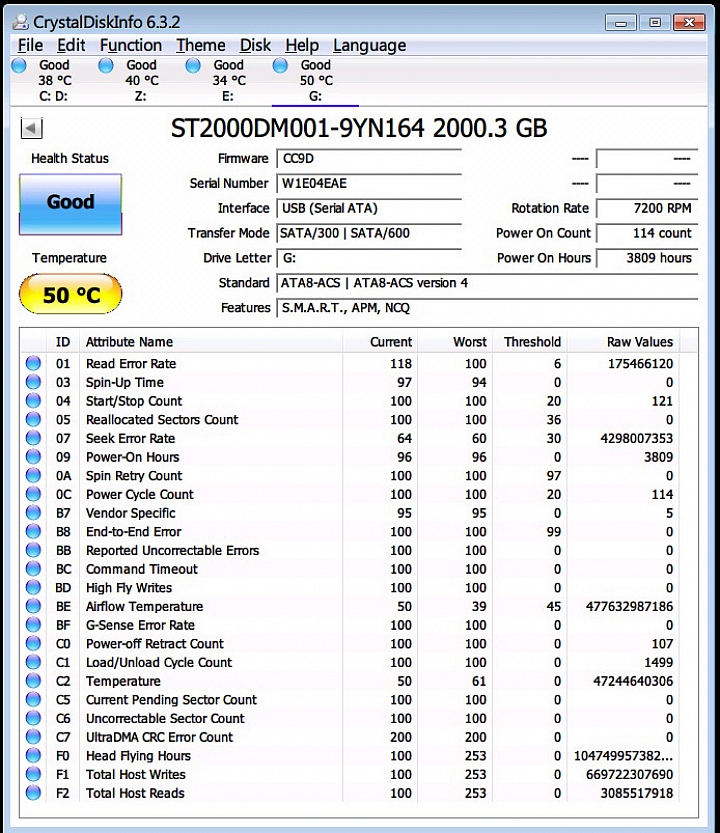The width and height of the screenshot is (720, 833).
Task: Close the CrystalDiskInfo window
Action: click(x=689, y=22)
